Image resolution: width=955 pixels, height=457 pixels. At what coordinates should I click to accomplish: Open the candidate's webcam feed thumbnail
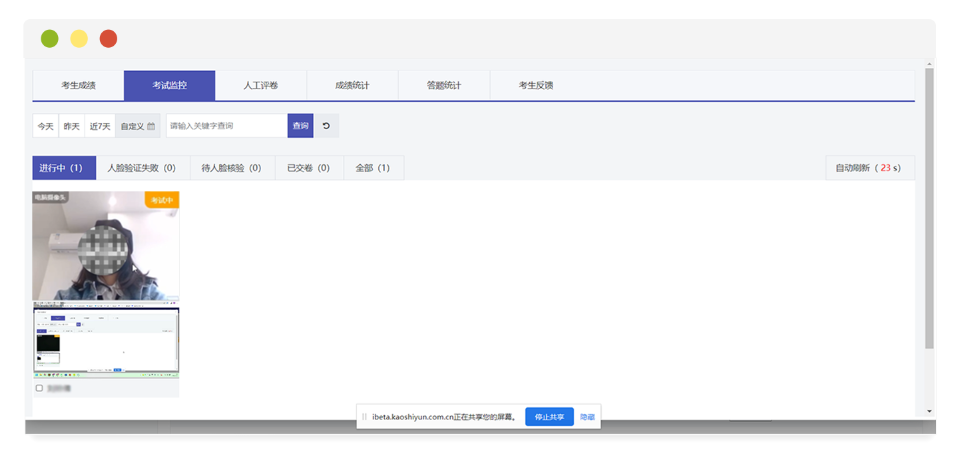105,246
